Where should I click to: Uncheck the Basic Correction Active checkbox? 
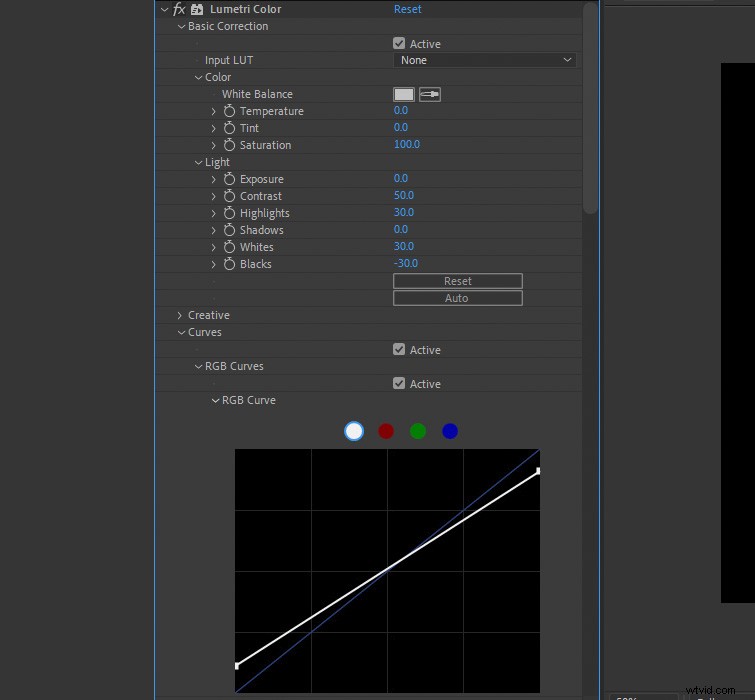tap(399, 44)
